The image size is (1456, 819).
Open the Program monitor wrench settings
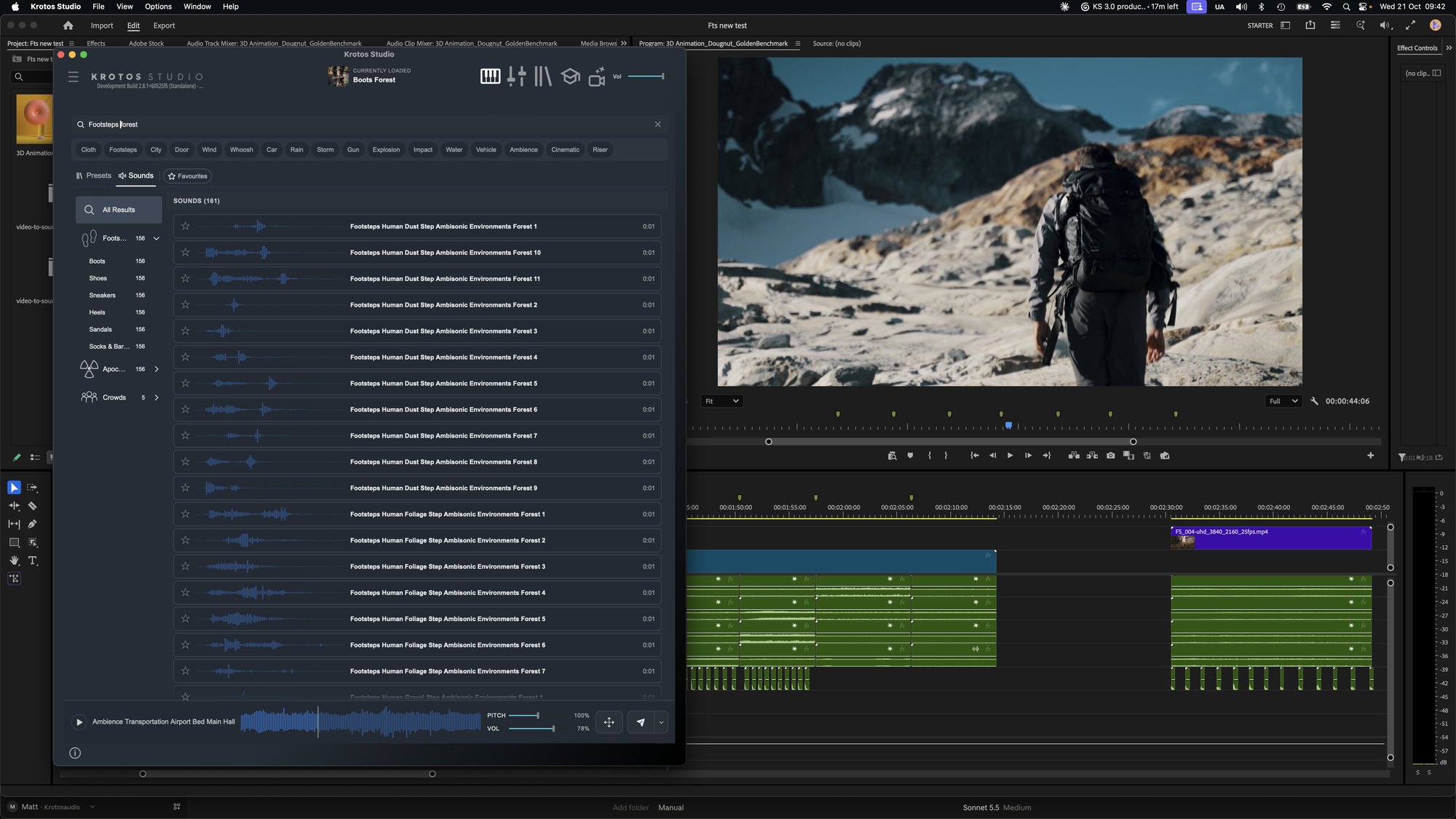pyautogui.click(x=1314, y=401)
